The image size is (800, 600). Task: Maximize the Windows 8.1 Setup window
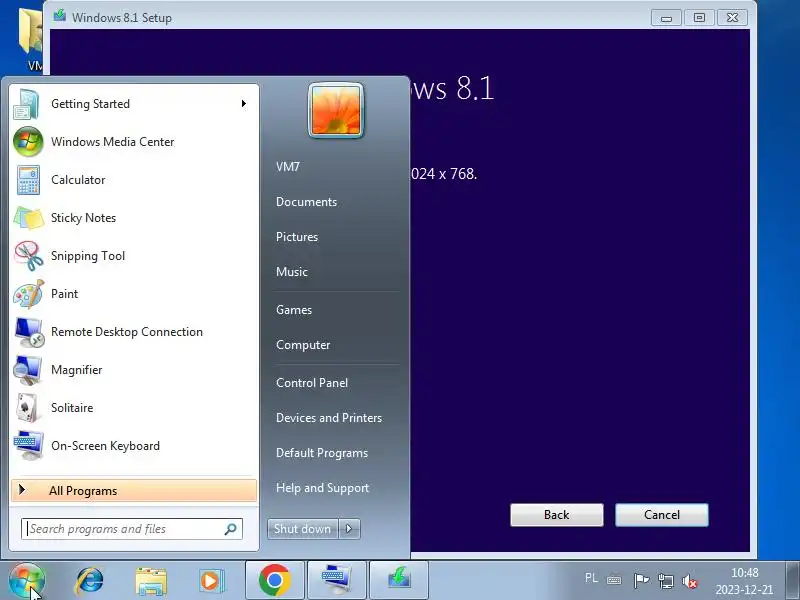pyautogui.click(x=699, y=18)
